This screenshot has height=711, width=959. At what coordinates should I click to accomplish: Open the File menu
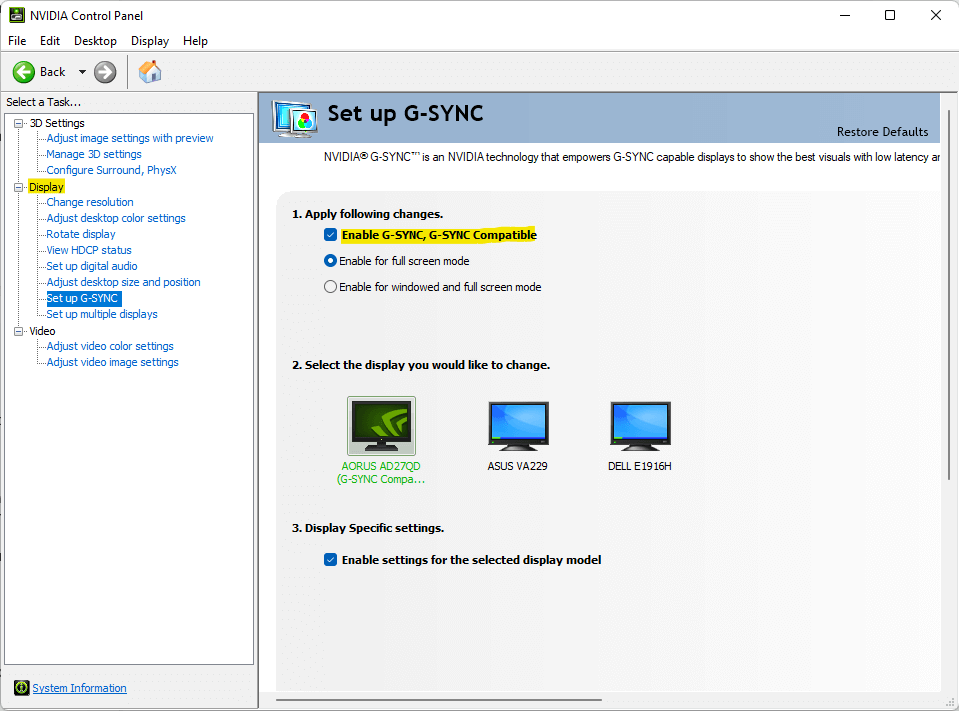[x=17, y=41]
